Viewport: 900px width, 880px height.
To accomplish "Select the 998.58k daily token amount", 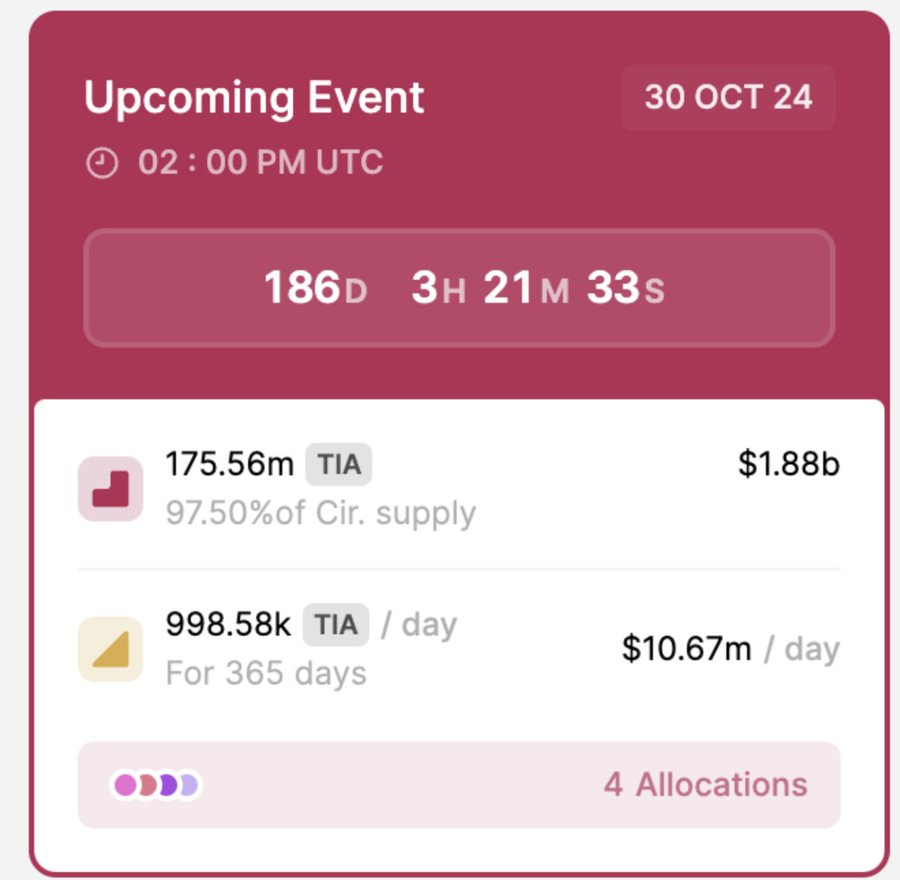I will coord(228,625).
